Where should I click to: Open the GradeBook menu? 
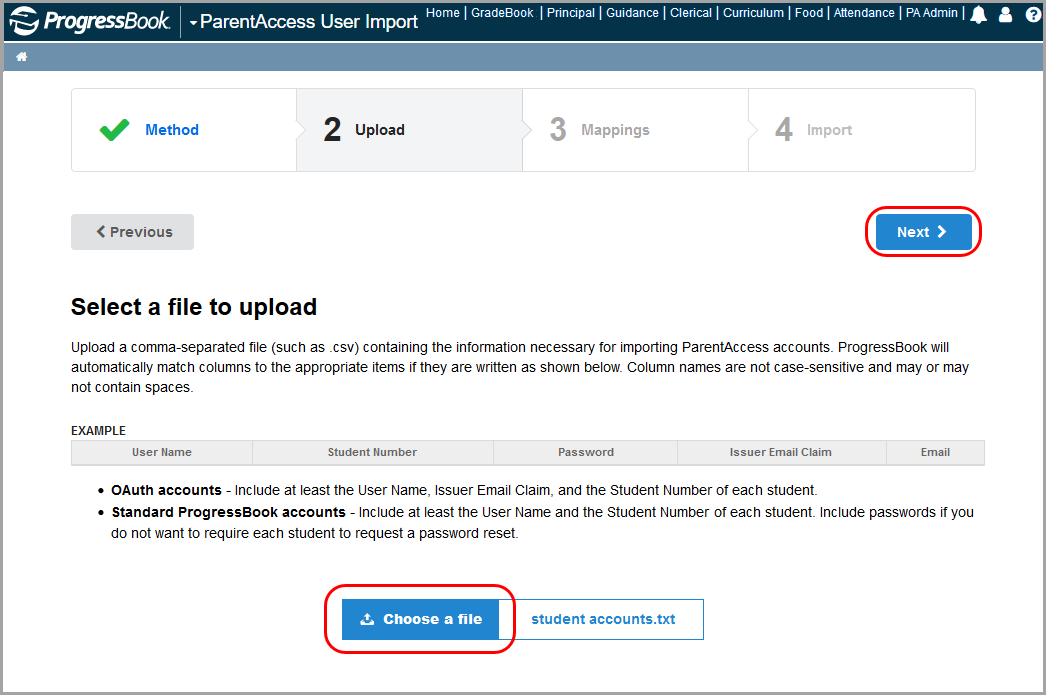point(502,13)
